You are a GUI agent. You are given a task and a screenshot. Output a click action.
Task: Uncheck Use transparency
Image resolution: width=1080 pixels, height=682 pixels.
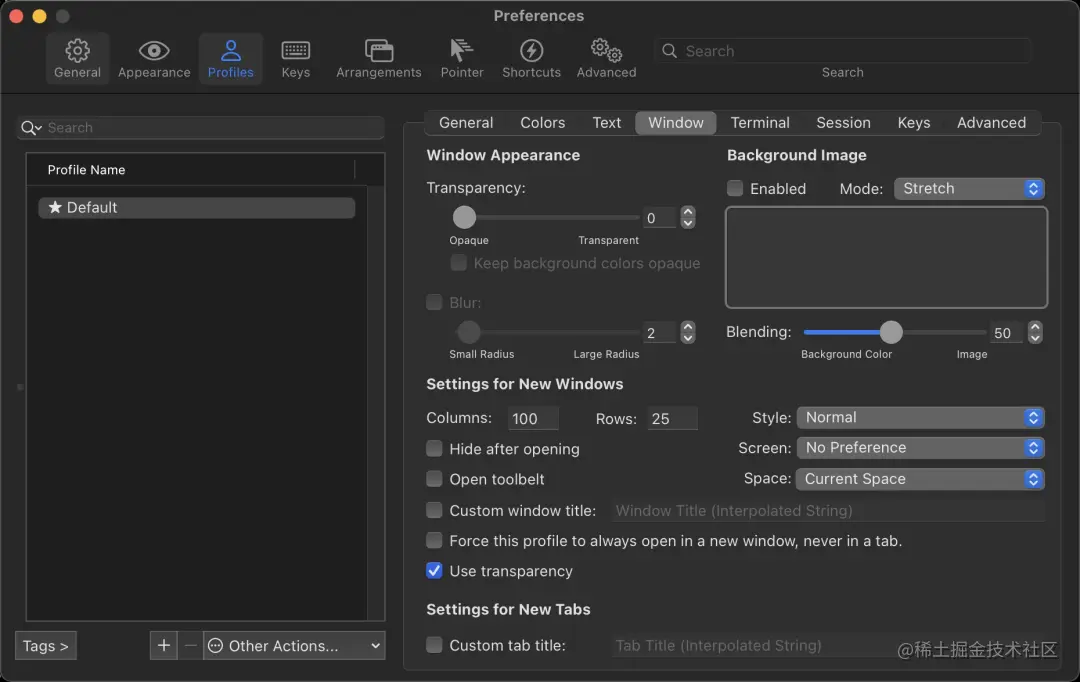(434, 571)
